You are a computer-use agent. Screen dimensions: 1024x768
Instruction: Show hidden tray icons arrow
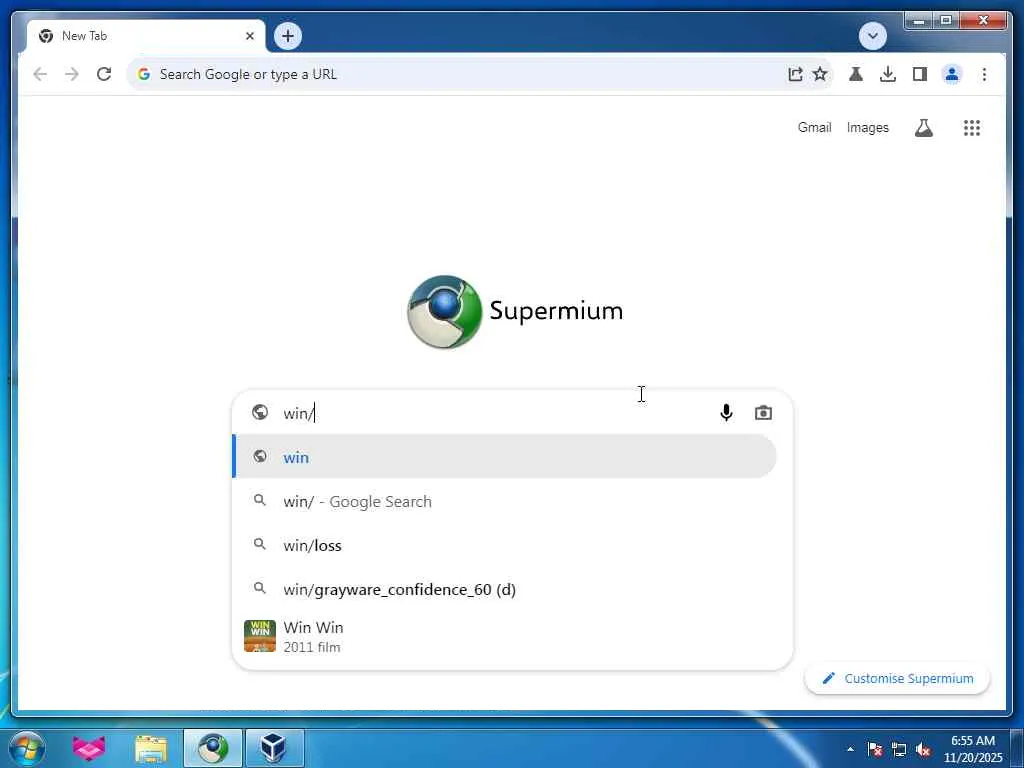[850, 749]
